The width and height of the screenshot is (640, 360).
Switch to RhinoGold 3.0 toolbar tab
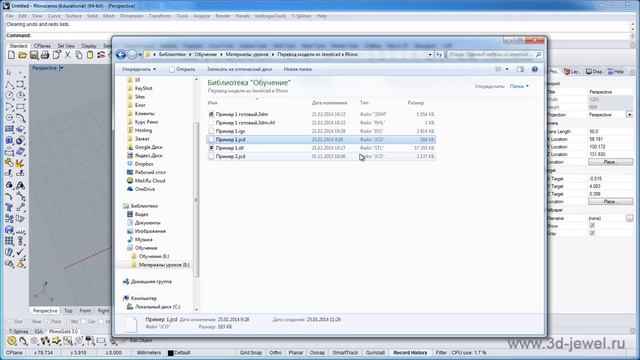[63, 331]
